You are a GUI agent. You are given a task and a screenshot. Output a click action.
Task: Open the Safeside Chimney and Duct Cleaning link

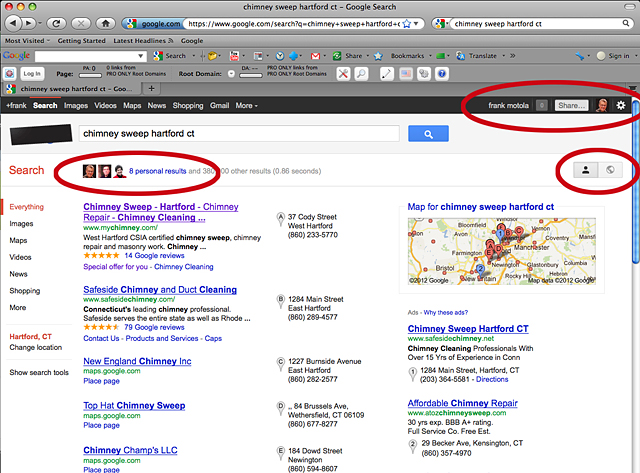pos(160,290)
